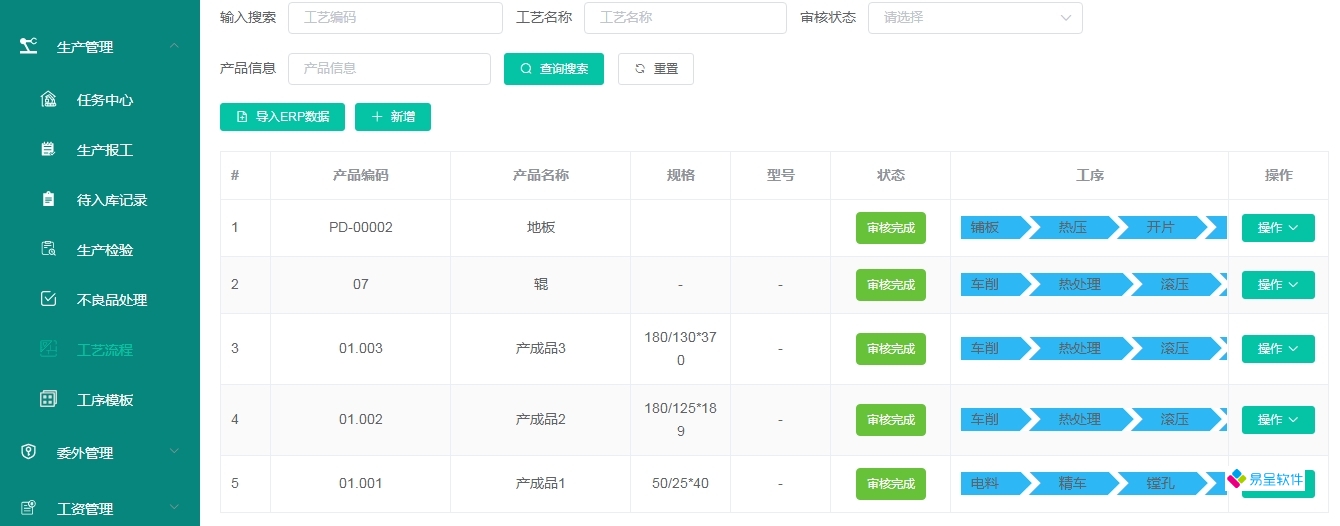
Task: Expand the 委外管理 menu chevron
Action: tap(174, 452)
